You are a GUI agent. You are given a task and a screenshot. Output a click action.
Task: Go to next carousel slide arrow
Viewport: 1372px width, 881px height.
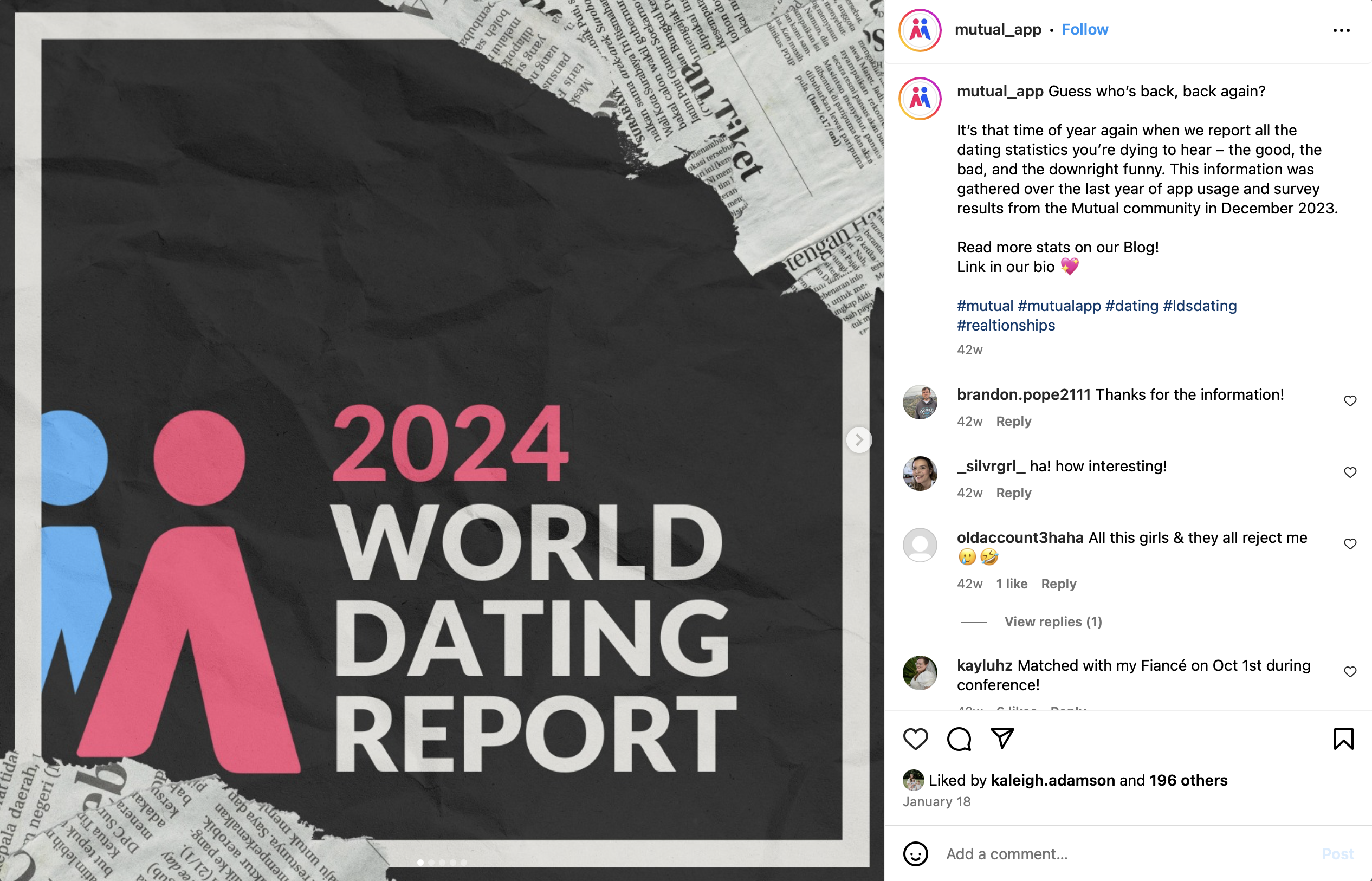tap(859, 440)
